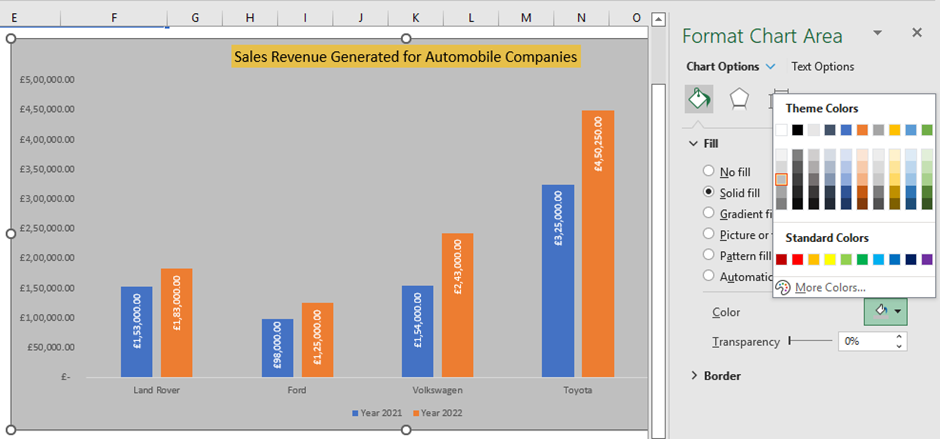Select column header N
This screenshot has width=940, height=439.
(x=581, y=18)
